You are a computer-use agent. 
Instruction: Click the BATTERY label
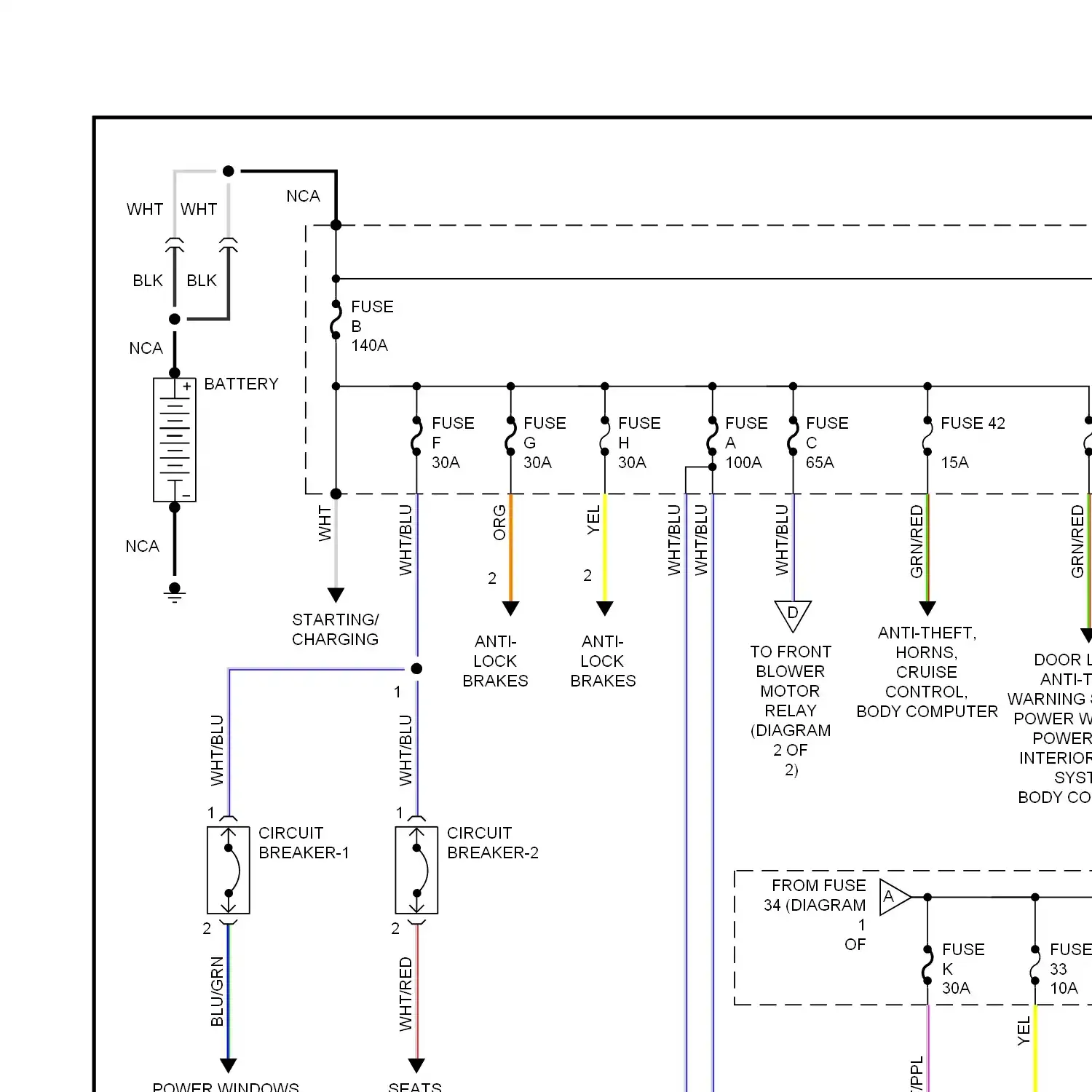241,384
